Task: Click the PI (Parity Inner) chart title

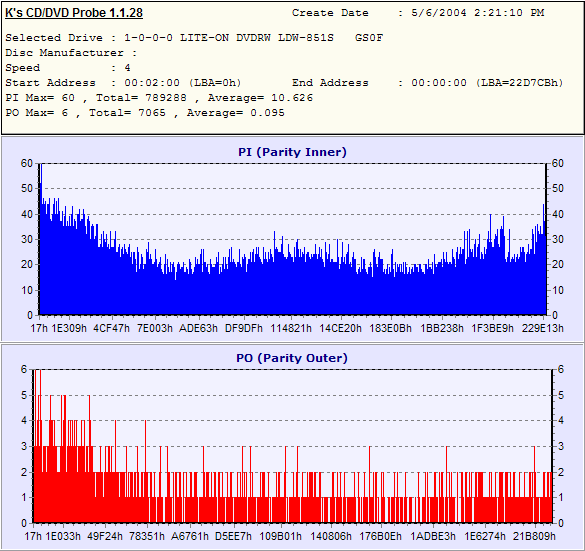Action: click(x=292, y=152)
